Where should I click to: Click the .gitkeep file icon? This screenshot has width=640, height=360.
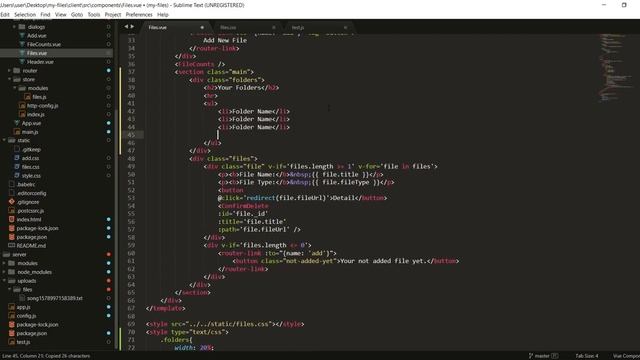point(17,149)
